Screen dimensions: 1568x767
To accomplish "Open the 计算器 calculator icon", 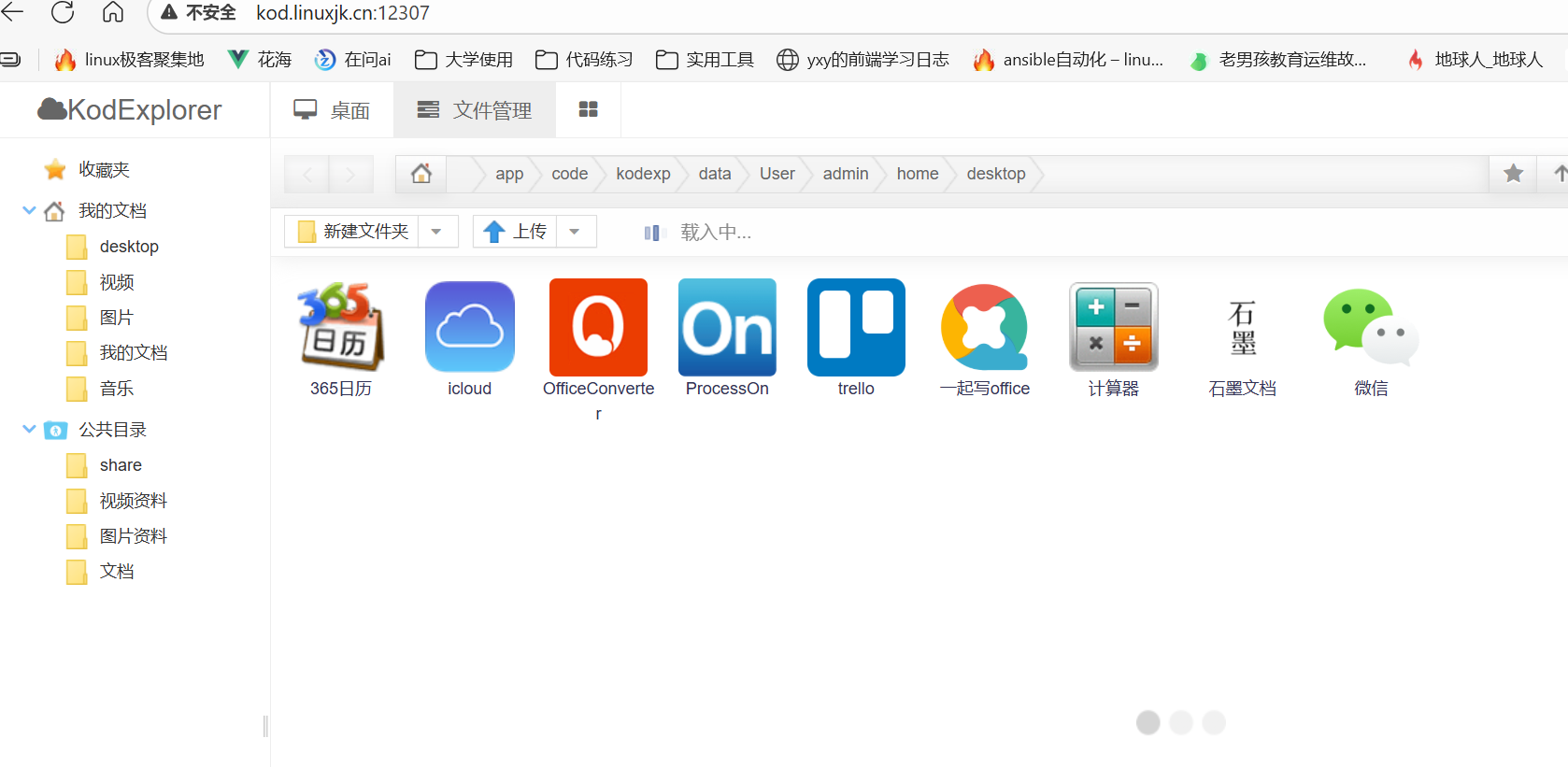I will pyautogui.click(x=1113, y=328).
